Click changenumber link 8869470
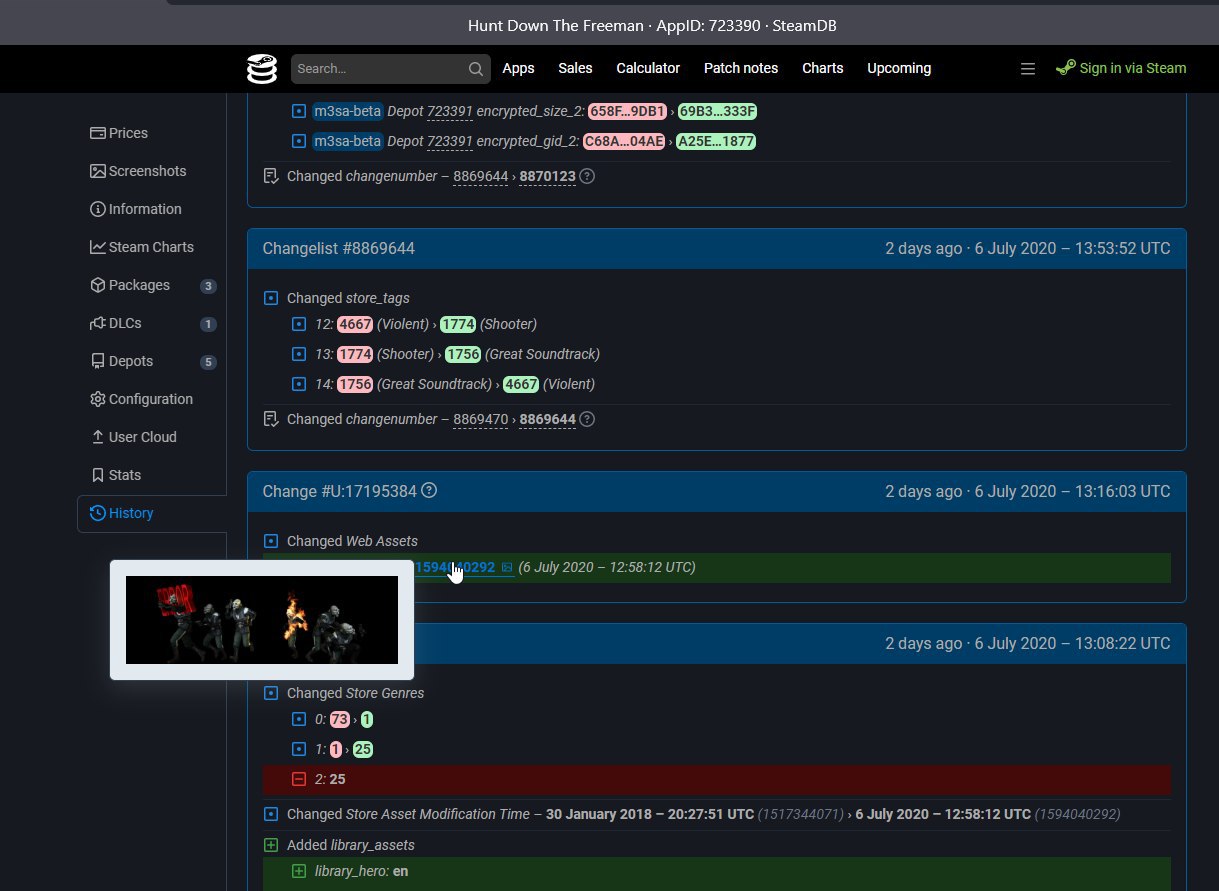1219x891 pixels. point(481,419)
